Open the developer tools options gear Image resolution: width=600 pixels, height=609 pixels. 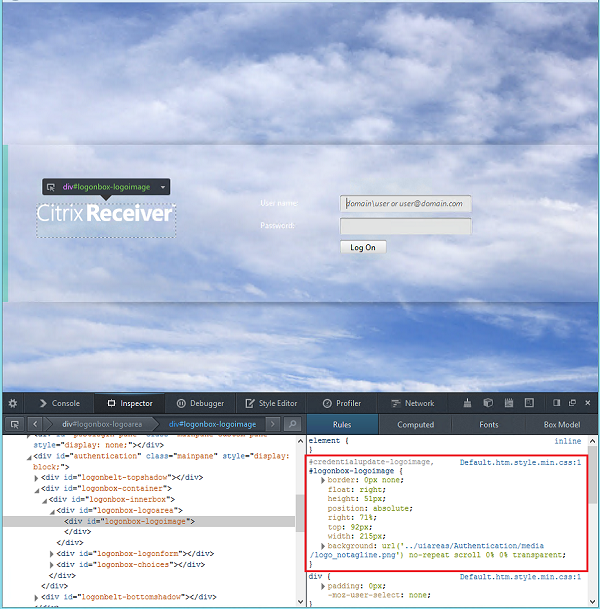(13, 403)
